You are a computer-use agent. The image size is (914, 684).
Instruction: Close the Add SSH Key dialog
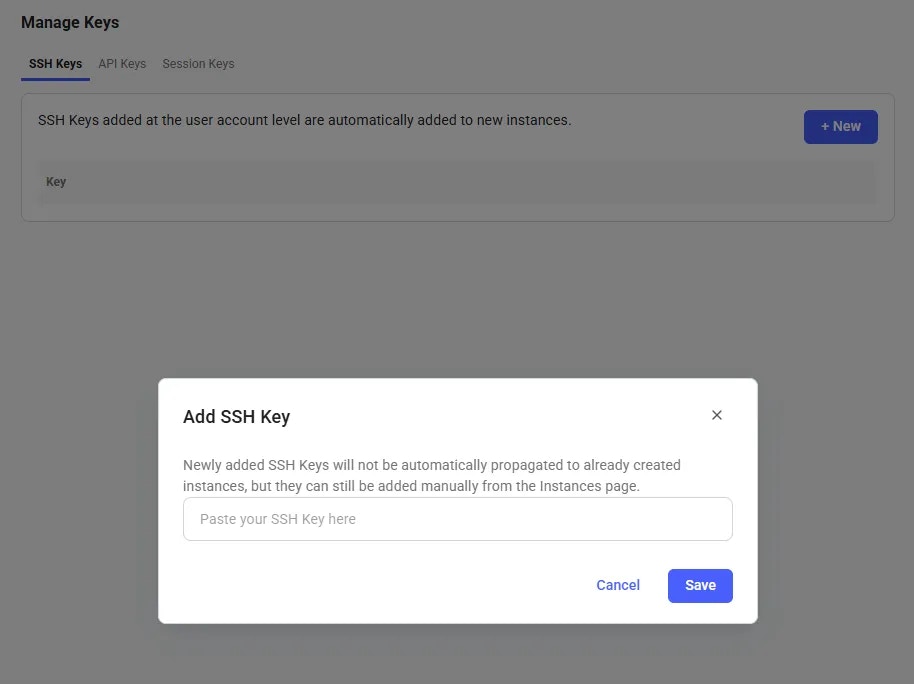click(716, 415)
